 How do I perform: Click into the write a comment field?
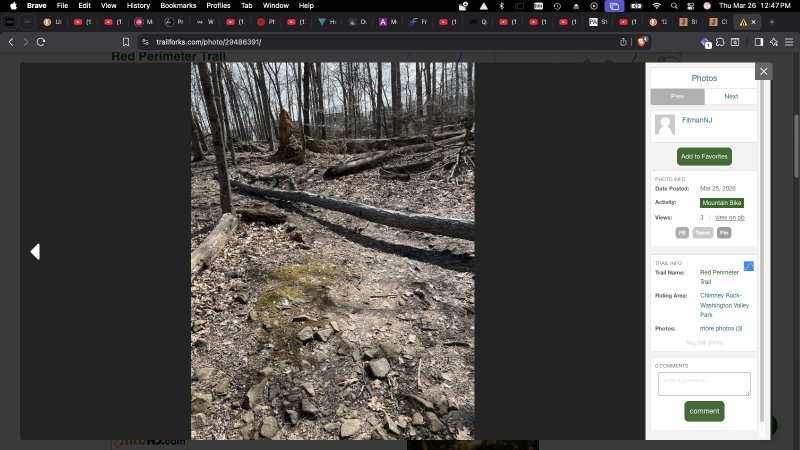tap(704, 384)
